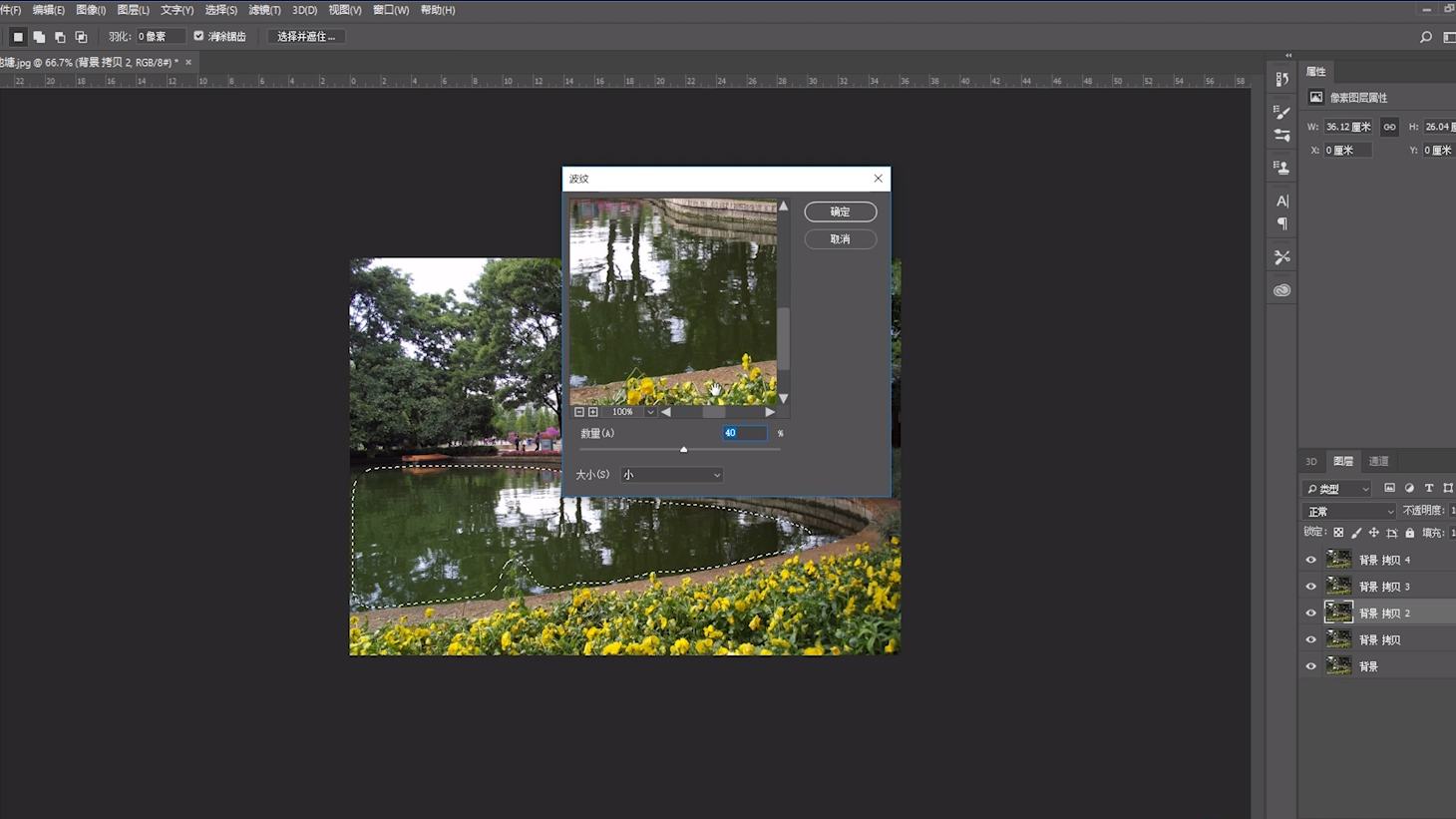
Task: Click the link width and height icon
Action: tap(1389, 127)
